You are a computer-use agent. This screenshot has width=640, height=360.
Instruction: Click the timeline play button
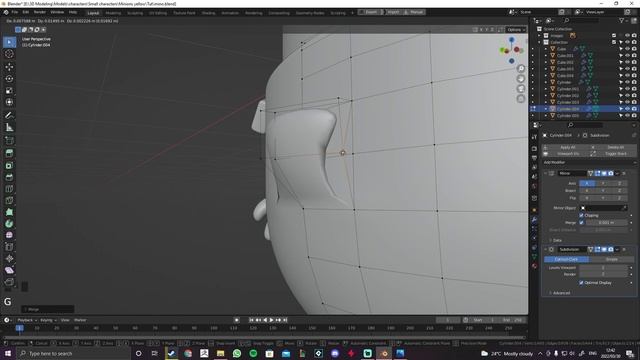271,320
